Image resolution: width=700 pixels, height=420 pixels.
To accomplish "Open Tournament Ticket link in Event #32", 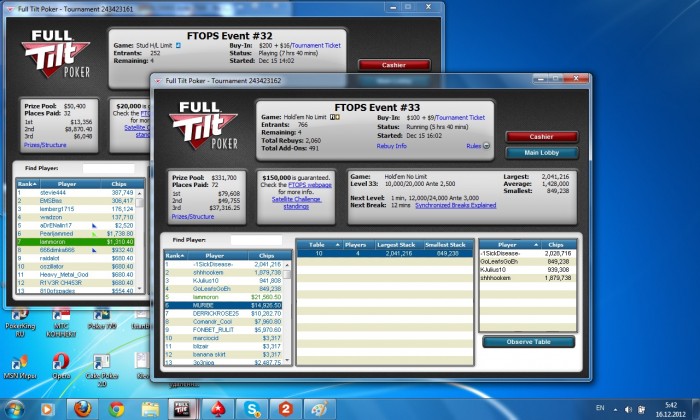I will pyautogui.click(x=316, y=46).
